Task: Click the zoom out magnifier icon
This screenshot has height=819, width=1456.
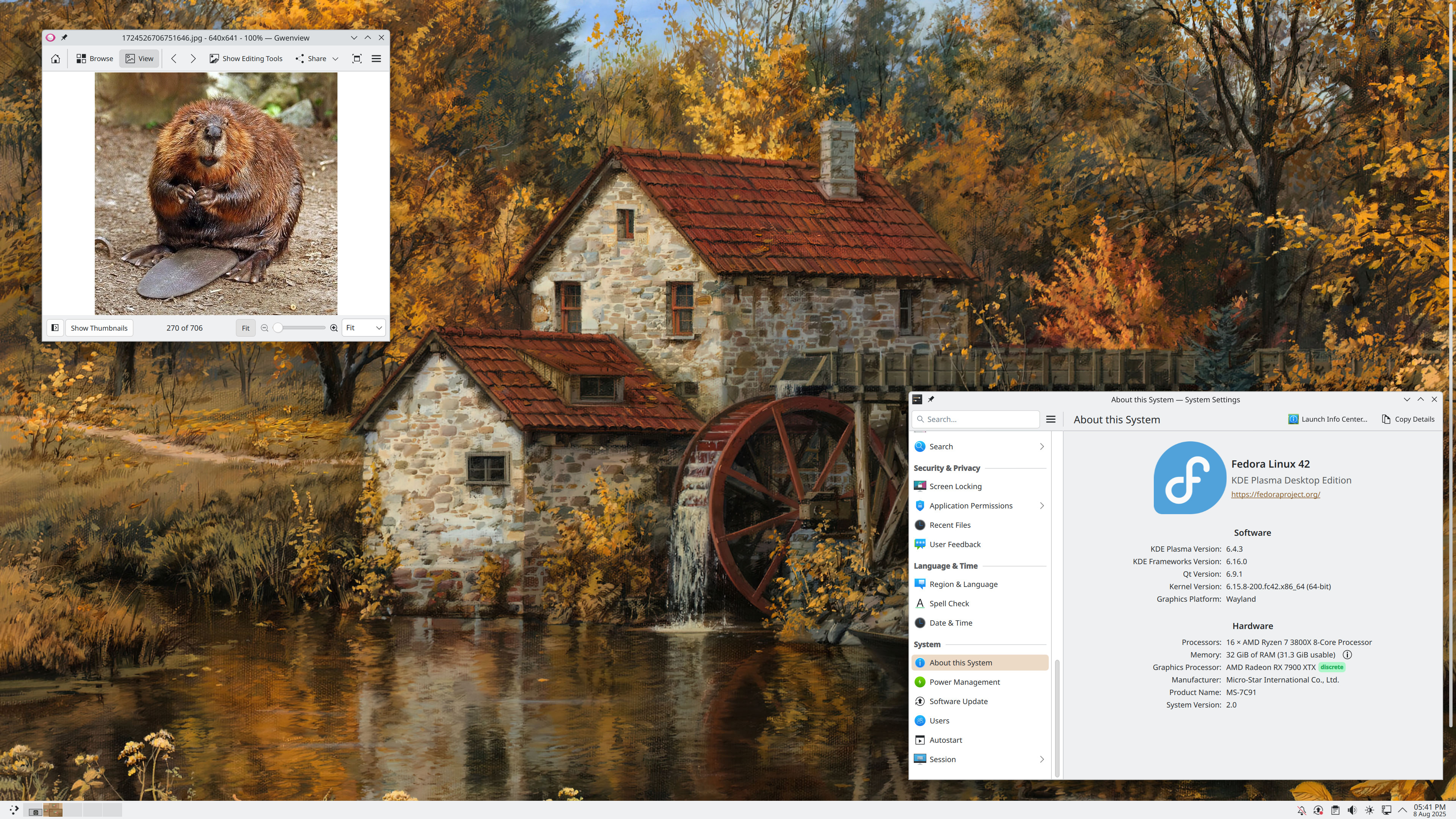Action: point(265,328)
